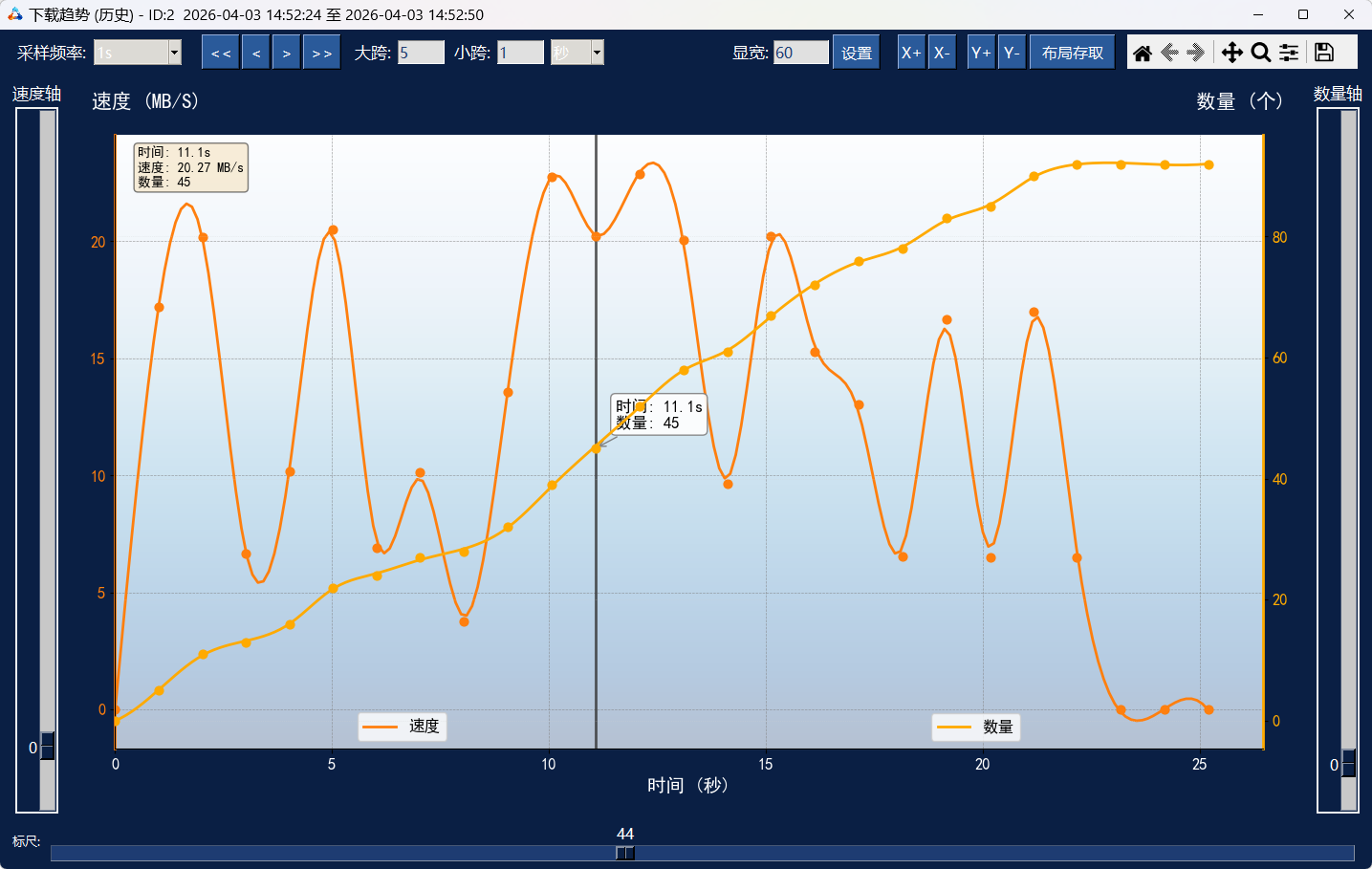The height and width of the screenshot is (869, 1372).
Task: Click the Y+ button
Action: click(x=981, y=53)
